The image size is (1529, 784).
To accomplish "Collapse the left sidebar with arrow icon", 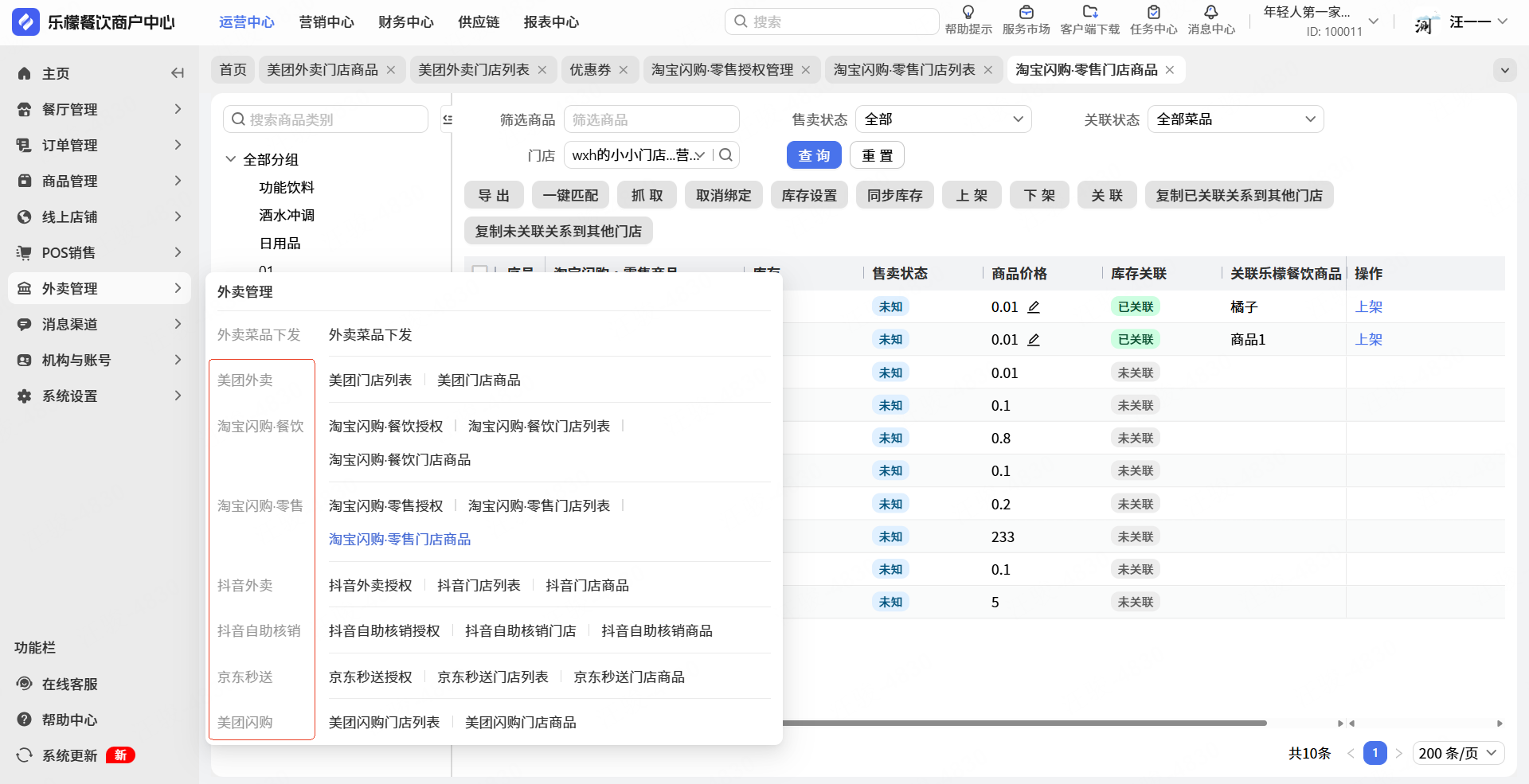I will [178, 73].
